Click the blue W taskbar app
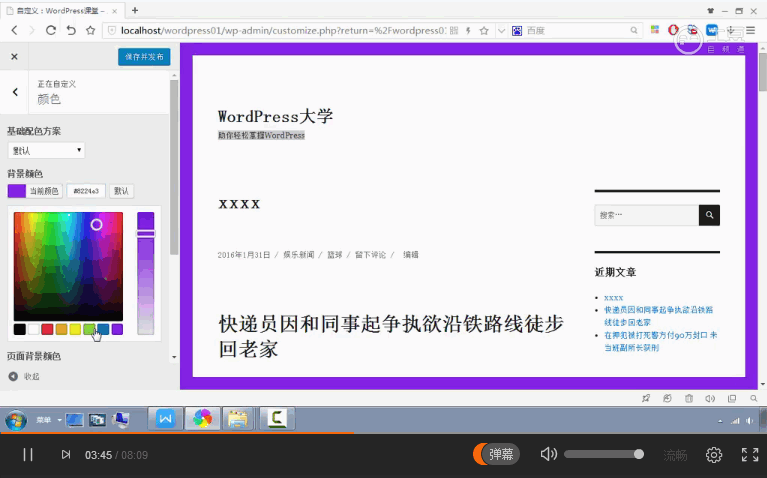The image size is (767, 478). coord(165,419)
